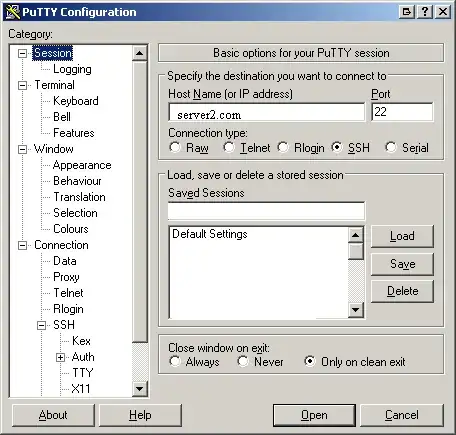Open the Terminal category
Viewport: 456px width, 435px height.
[x=54, y=85]
